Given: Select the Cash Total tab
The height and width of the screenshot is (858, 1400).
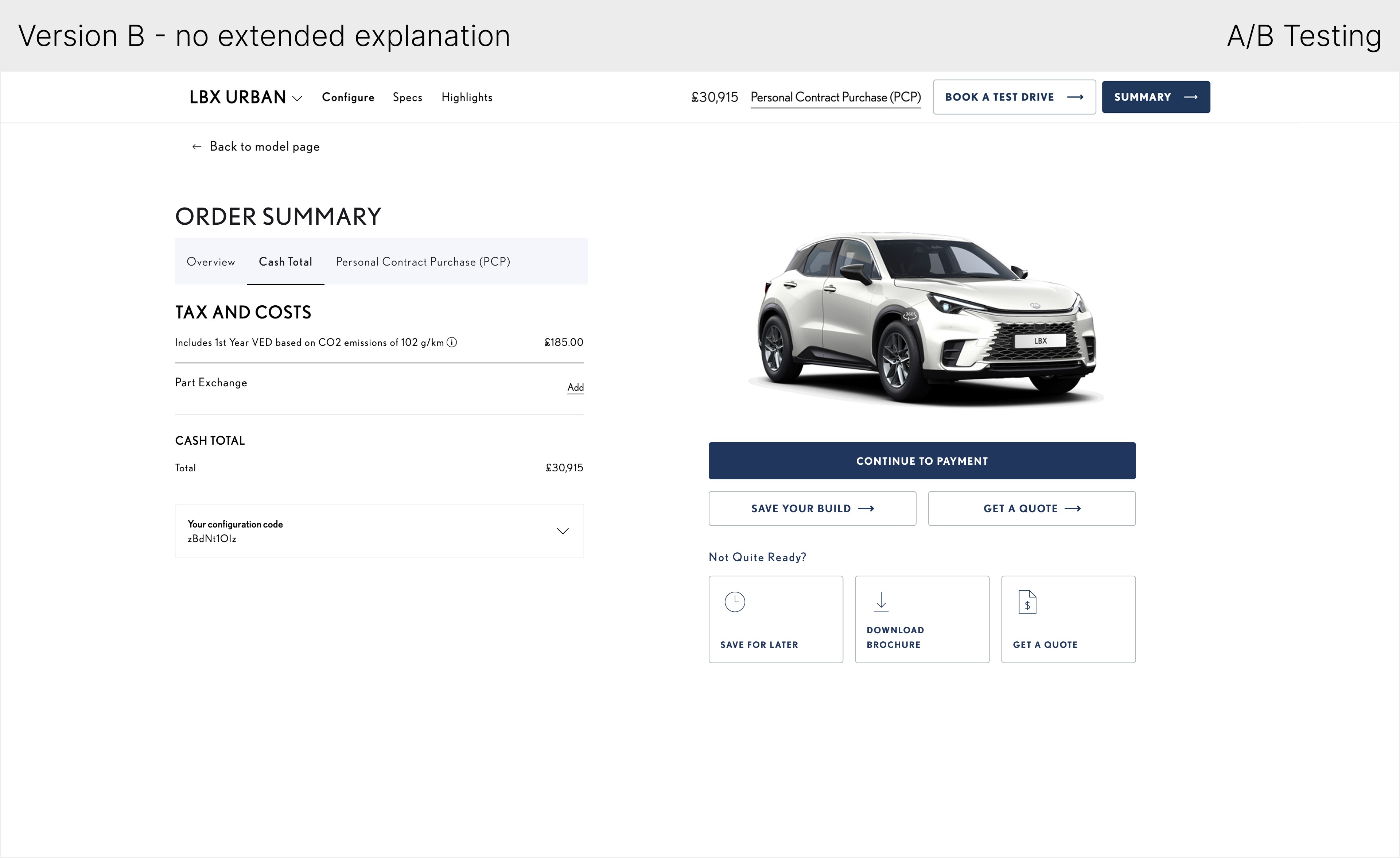Looking at the screenshot, I should 285,262.
